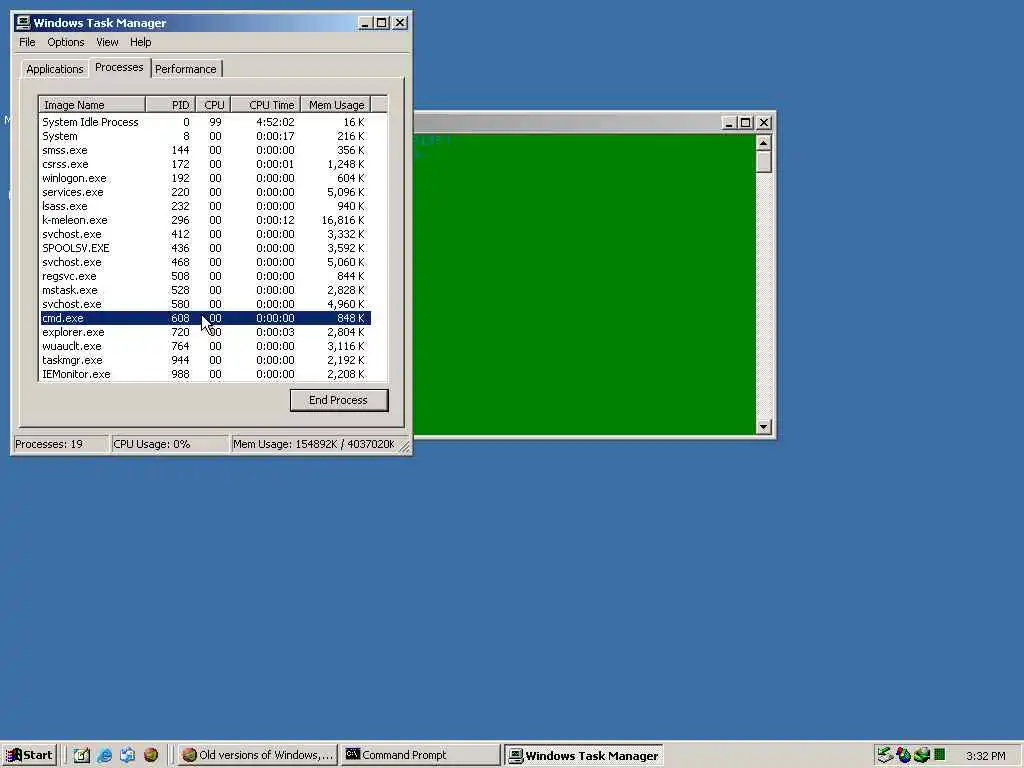Click the second colorful system tray icon
1024x768 pixels.
point(903,755)
